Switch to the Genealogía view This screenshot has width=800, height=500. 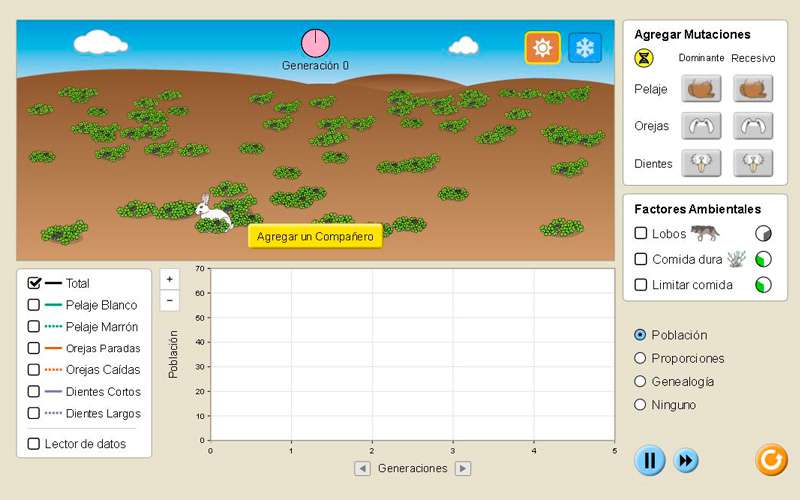[640, 381]
